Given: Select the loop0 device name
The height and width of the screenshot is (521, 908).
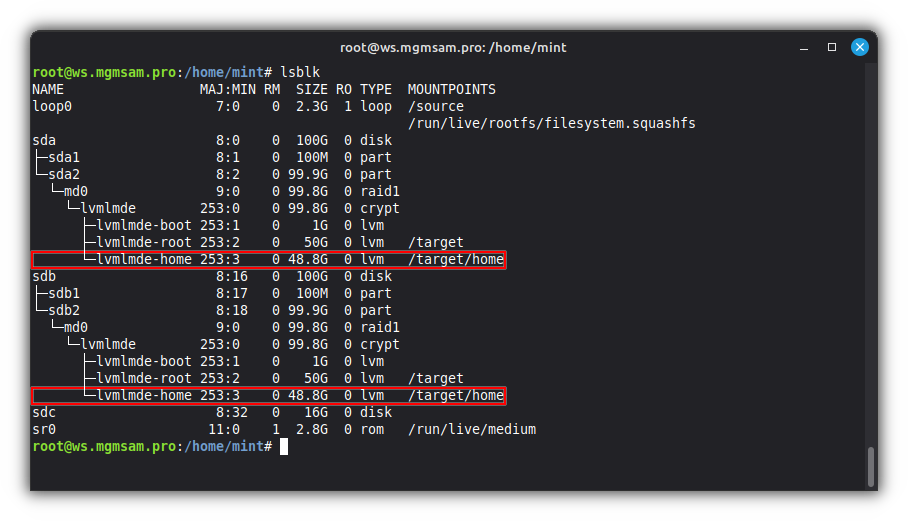Looking at the screenshot, I should (52, 106).
